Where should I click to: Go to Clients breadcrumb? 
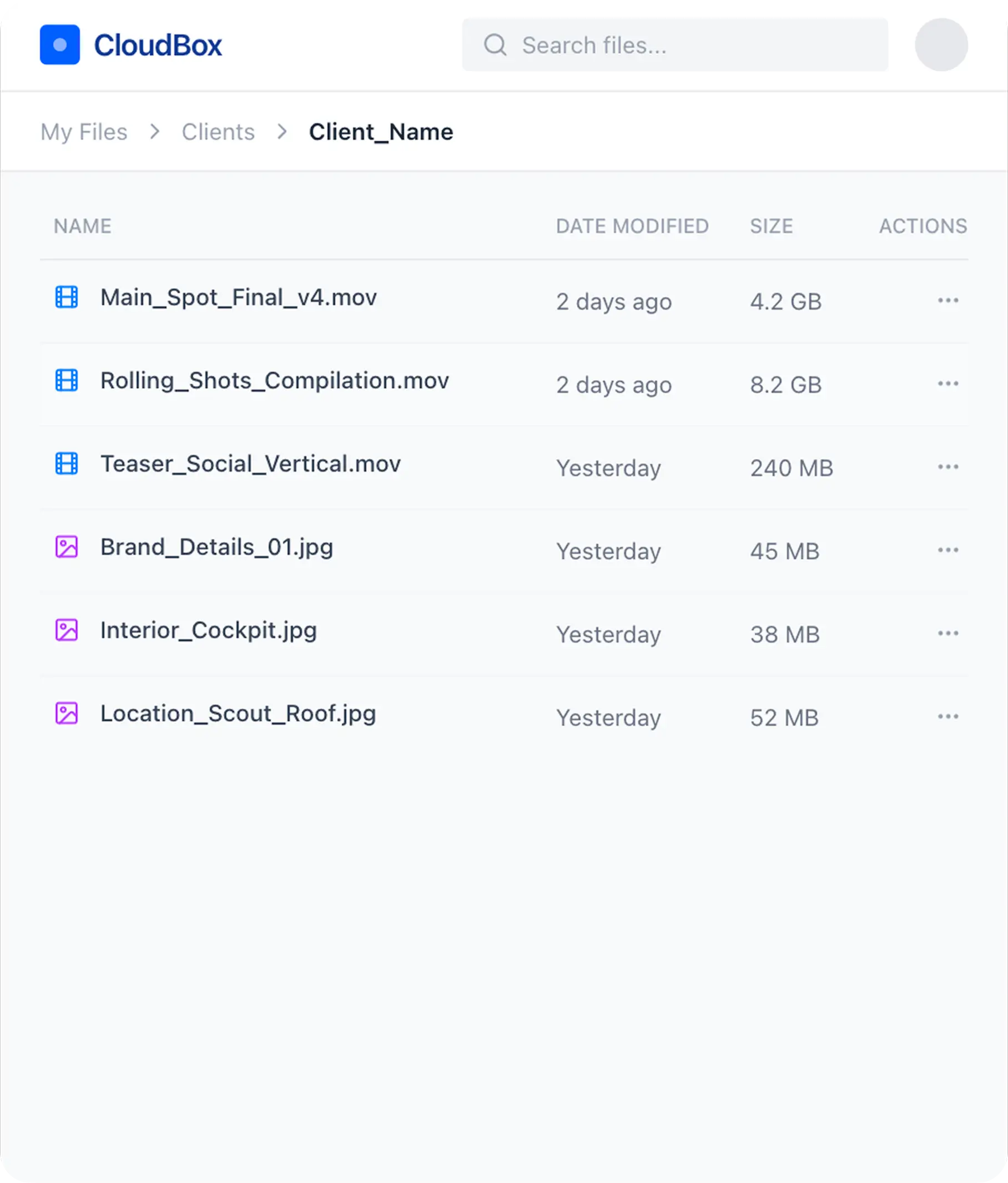[218, 132]
